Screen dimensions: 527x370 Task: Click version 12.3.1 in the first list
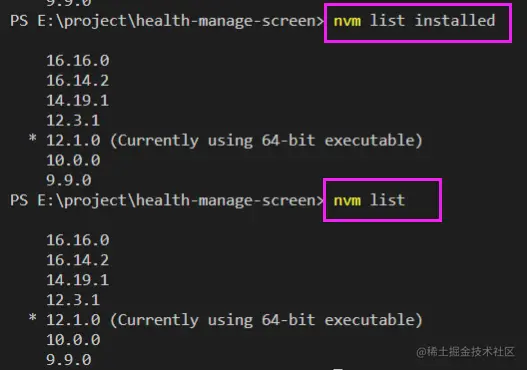73,120
